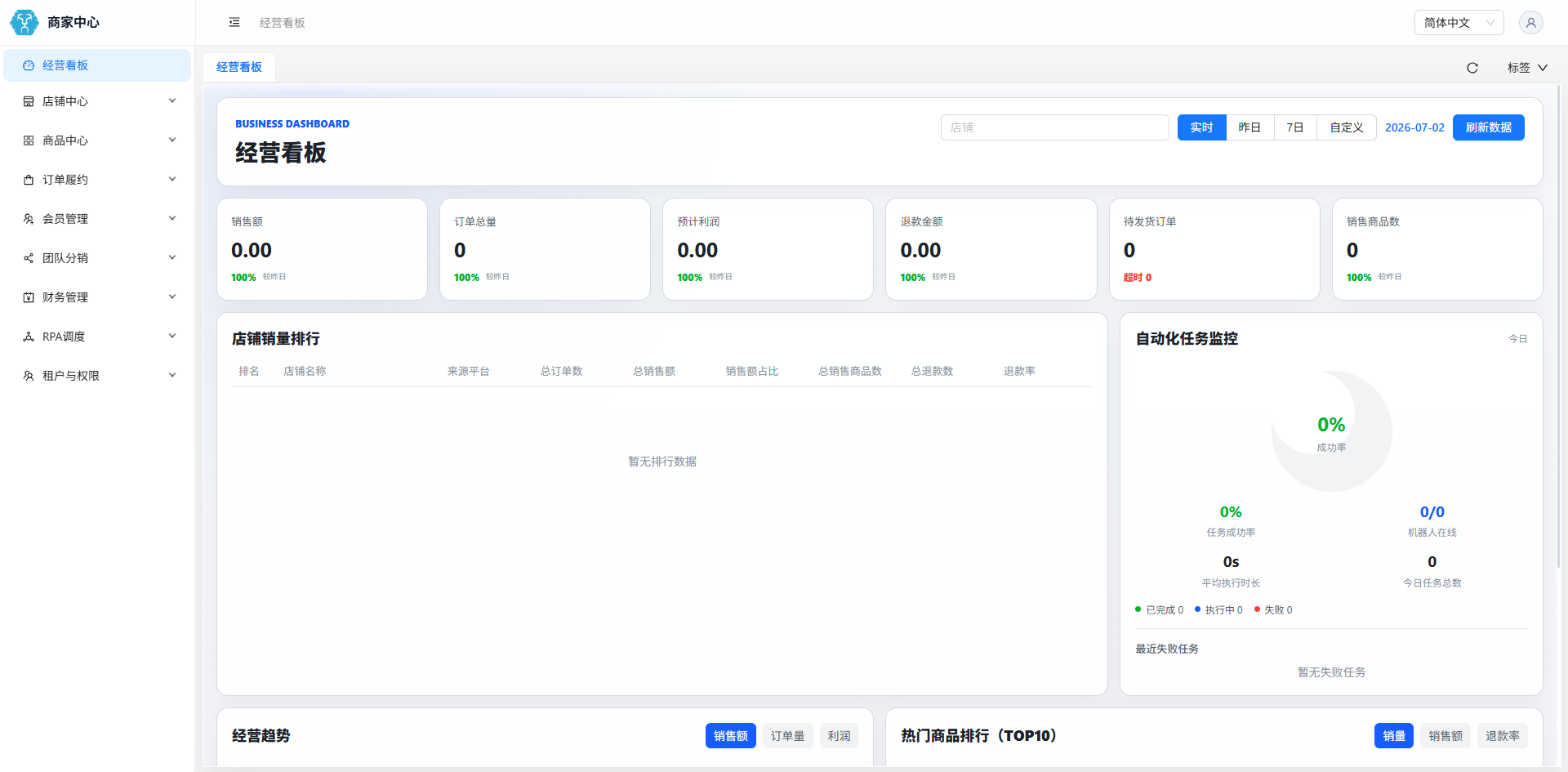This screenshot has width=1568, height=772.
Task: Click the 商家中心 logo icon
Action: pos(24,22)
